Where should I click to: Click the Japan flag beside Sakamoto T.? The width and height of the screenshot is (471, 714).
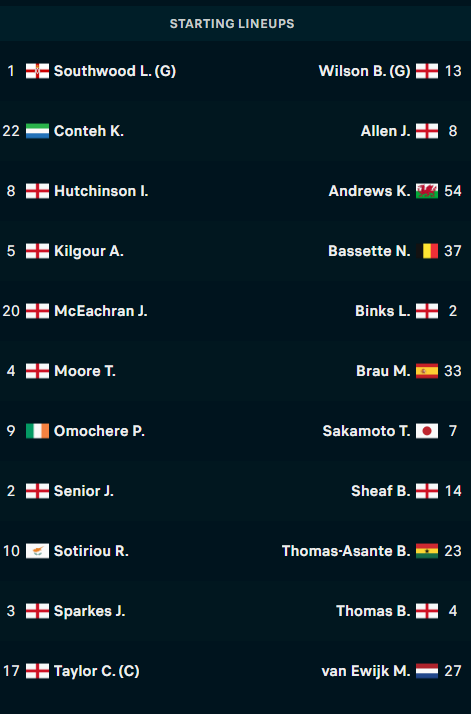427,431
